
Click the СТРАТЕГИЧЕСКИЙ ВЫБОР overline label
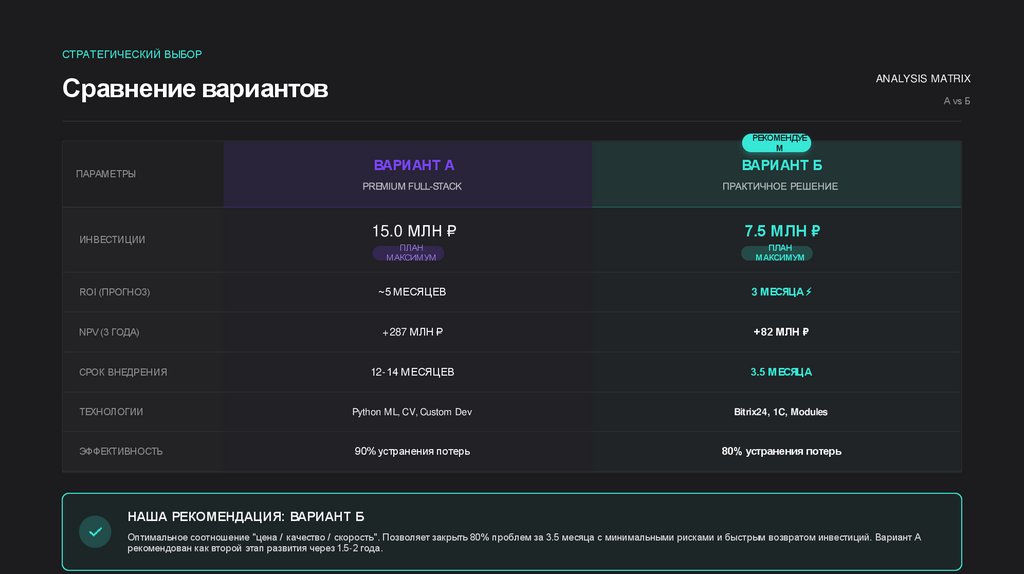132,54
